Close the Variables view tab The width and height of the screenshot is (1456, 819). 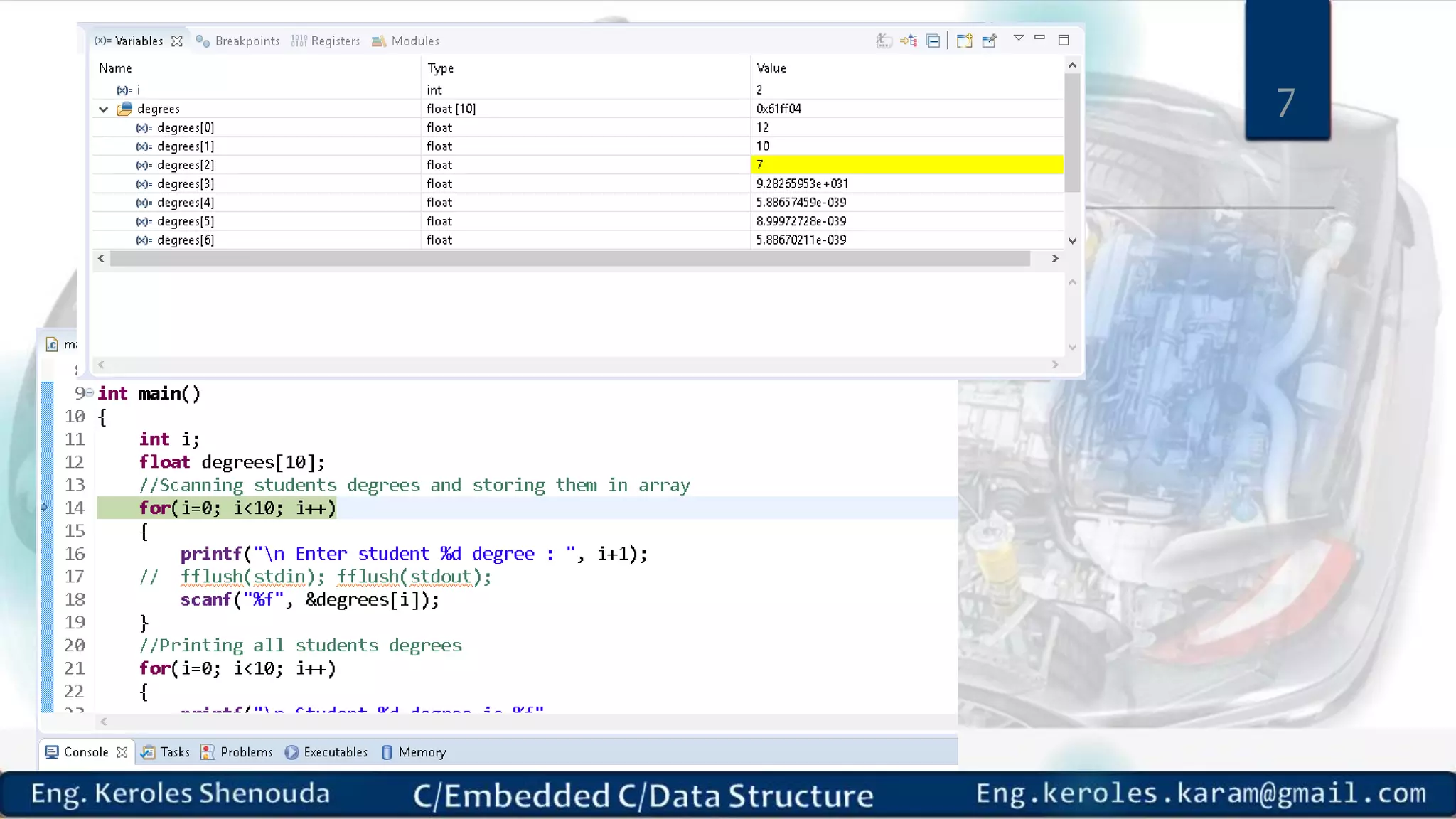[177, 41]
